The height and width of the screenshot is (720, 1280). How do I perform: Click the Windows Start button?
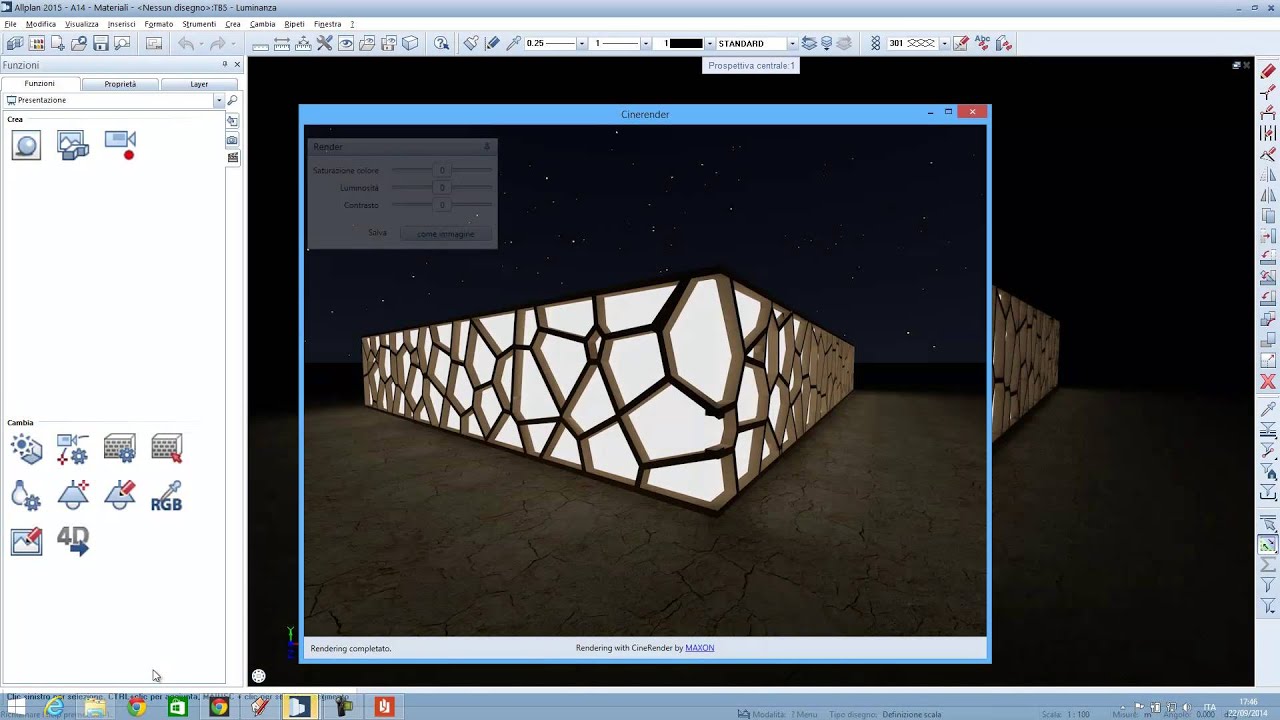click(x=15, y=708)
